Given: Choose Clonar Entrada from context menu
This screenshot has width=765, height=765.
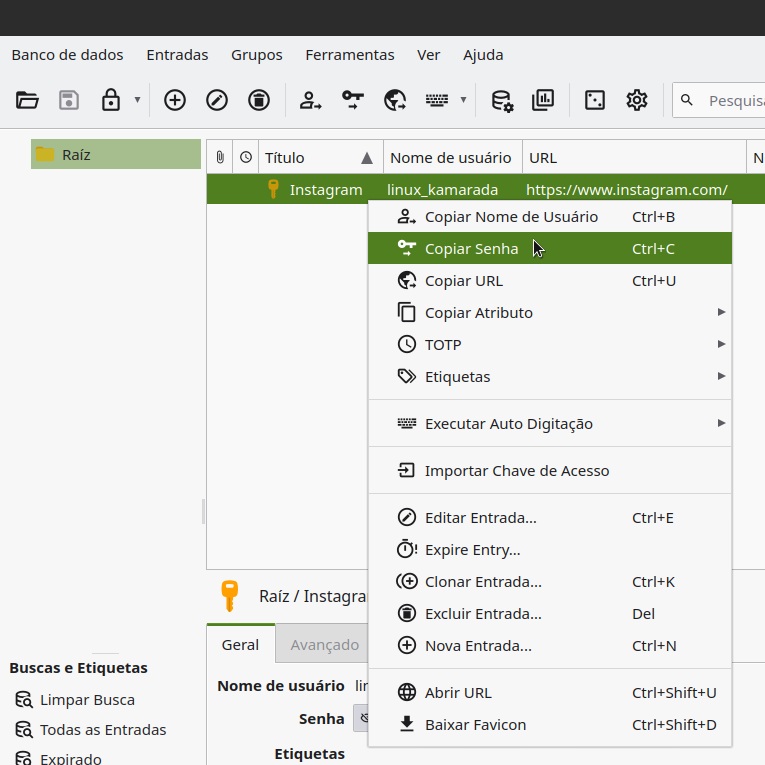Looking at the screenshot, I should pyautogui.click(x=550, y=582).
